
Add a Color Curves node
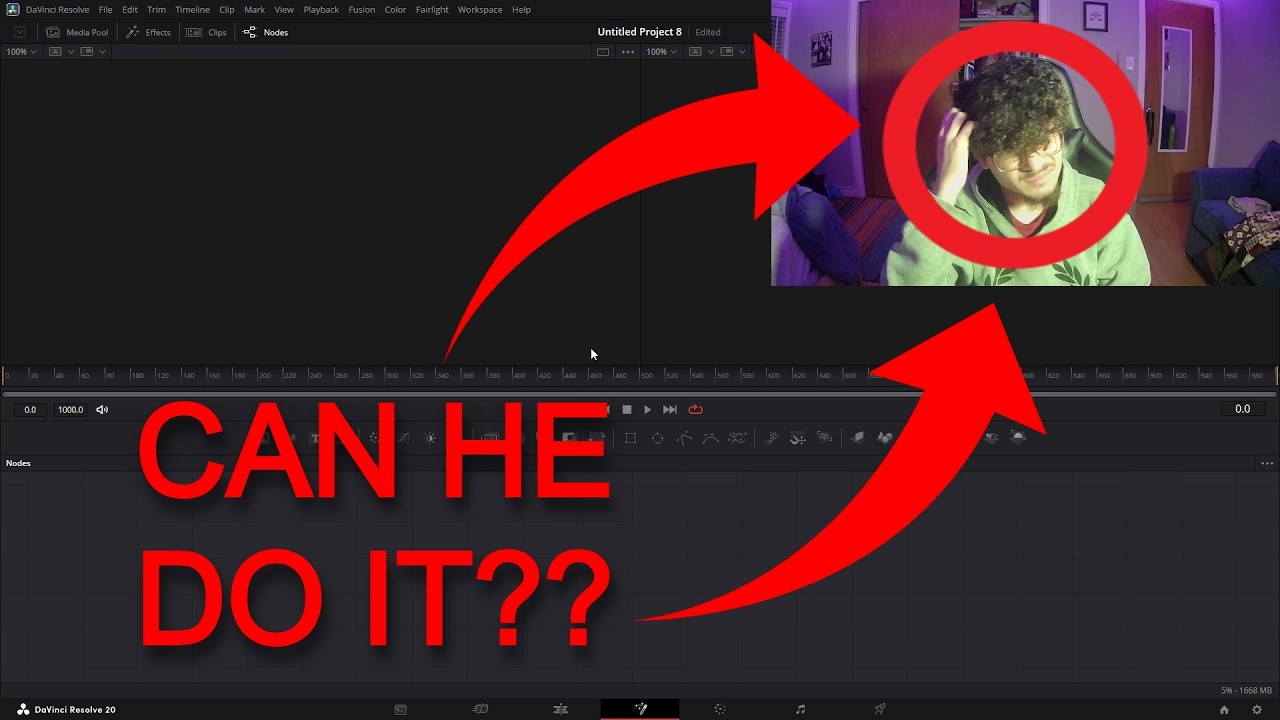point(403,438)
